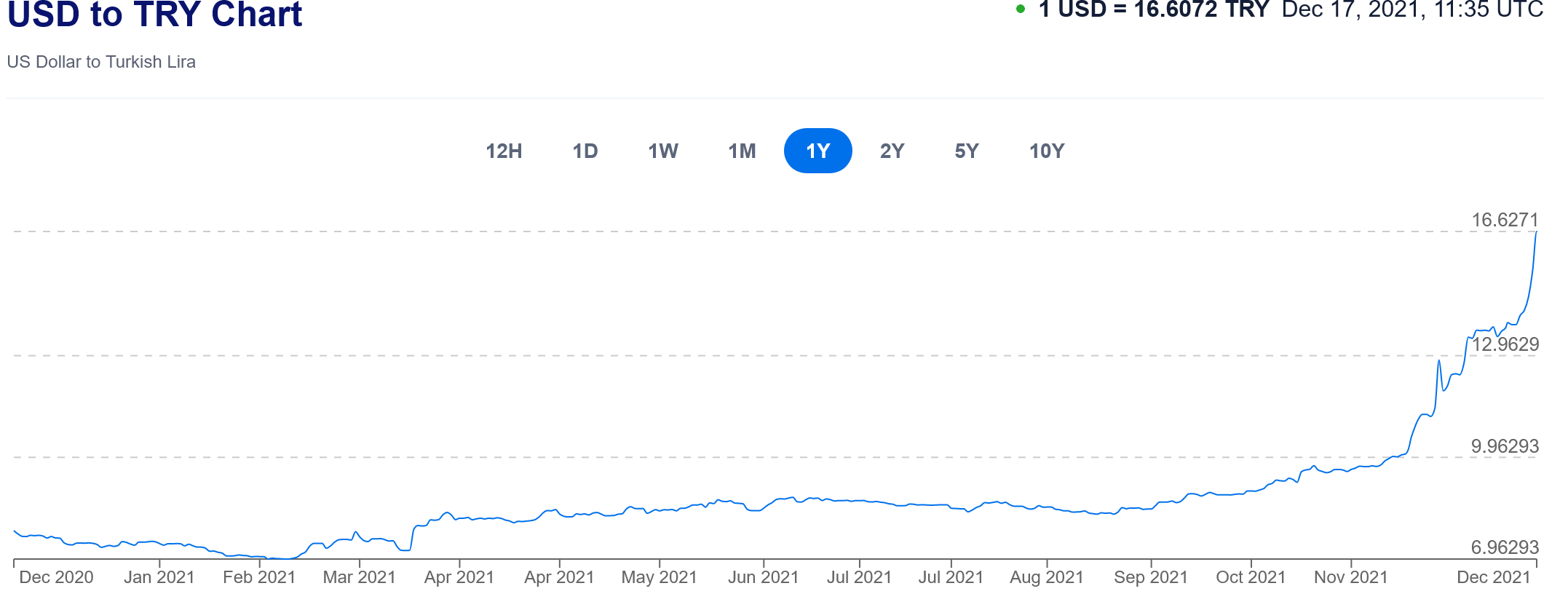
Task: Click the 16.6271 y-axis label
Action: pos(1505,220)
